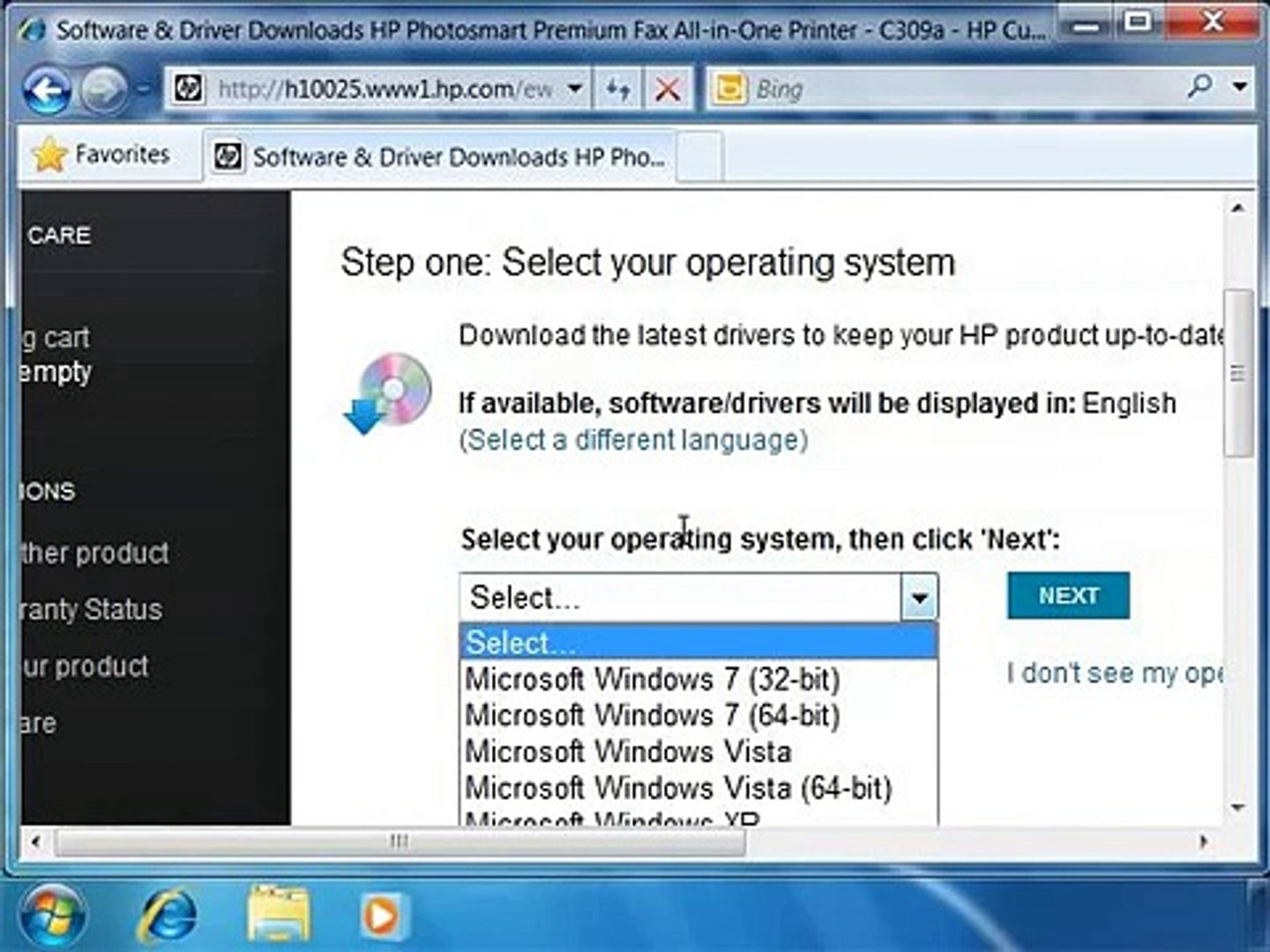Screen dimensions: 1270x952
Task: Click 'Select a different language' link
Action: 633,440
